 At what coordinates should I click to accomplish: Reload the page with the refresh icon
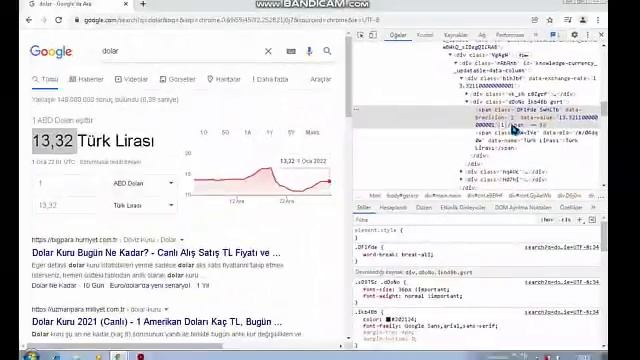click(58, 20)
